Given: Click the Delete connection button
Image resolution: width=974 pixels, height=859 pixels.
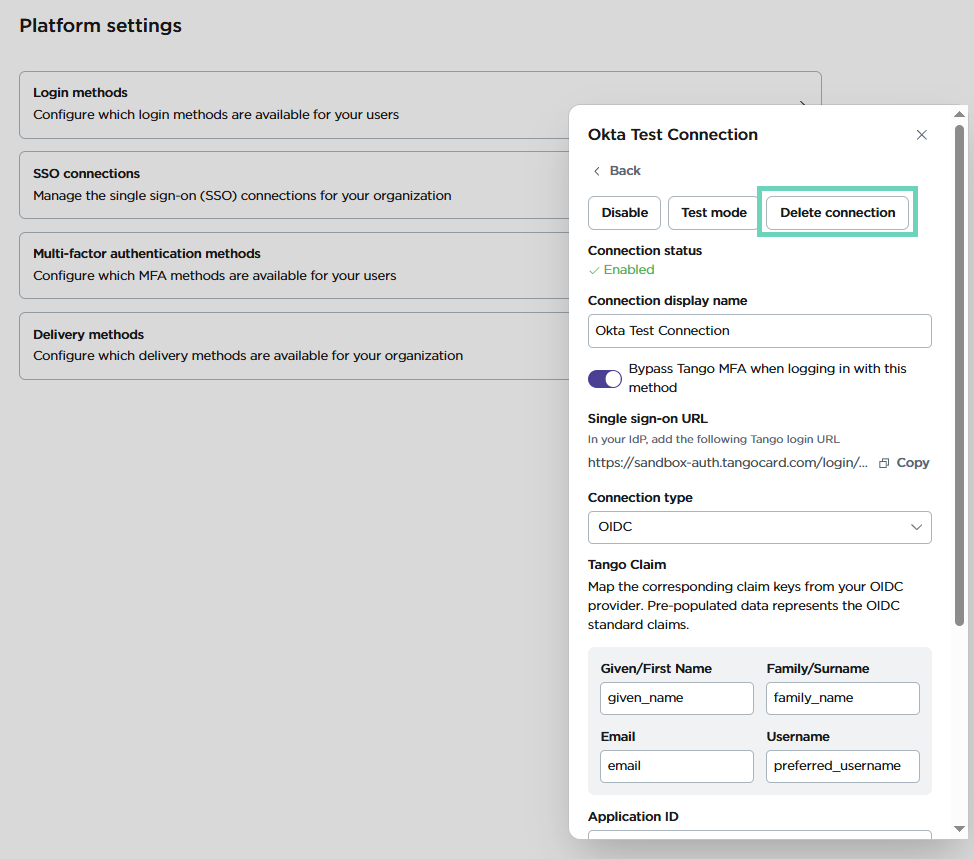Looking at the screenshot, I should pyautogui.click(x=837, y=212).
